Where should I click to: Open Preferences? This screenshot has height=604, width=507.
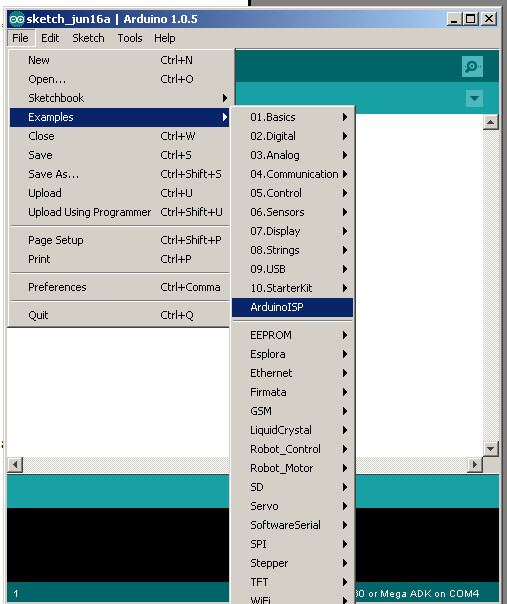point(119,287)
